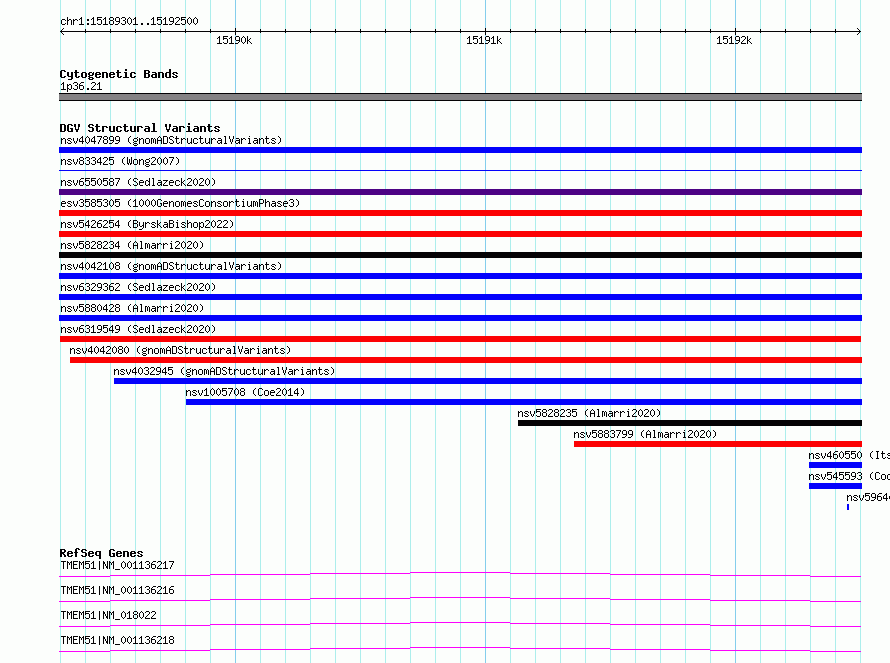Click the 15192k ruler tick label

pyautogui.click(x=734, y=40)
